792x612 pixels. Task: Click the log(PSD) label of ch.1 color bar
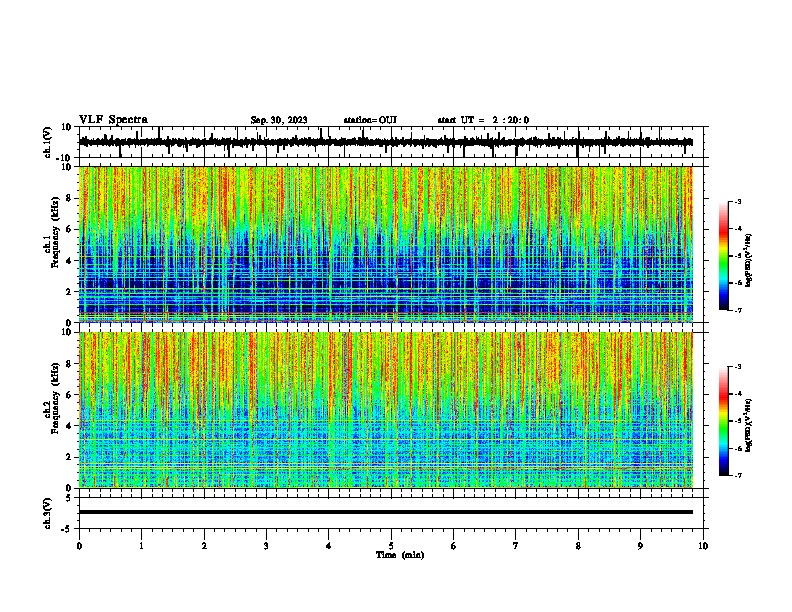pyautogui.click(x=748, y=261)
